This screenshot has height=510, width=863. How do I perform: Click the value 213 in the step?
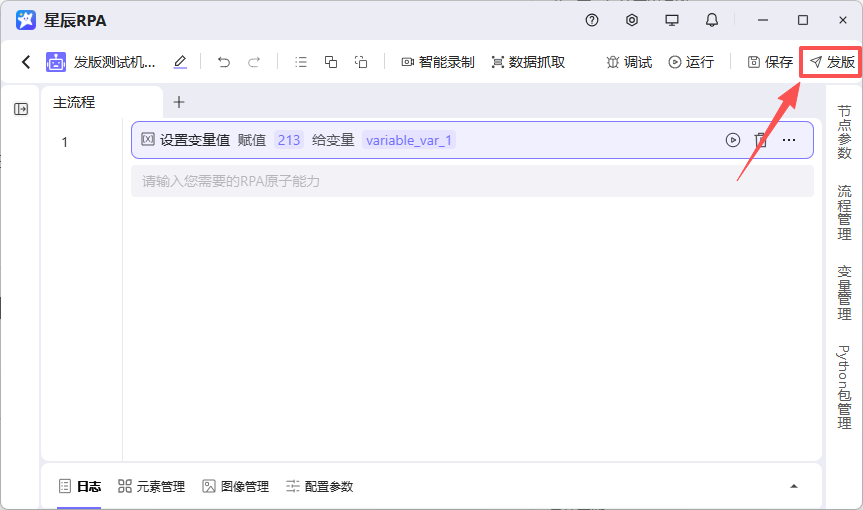[x=289, y=140]
